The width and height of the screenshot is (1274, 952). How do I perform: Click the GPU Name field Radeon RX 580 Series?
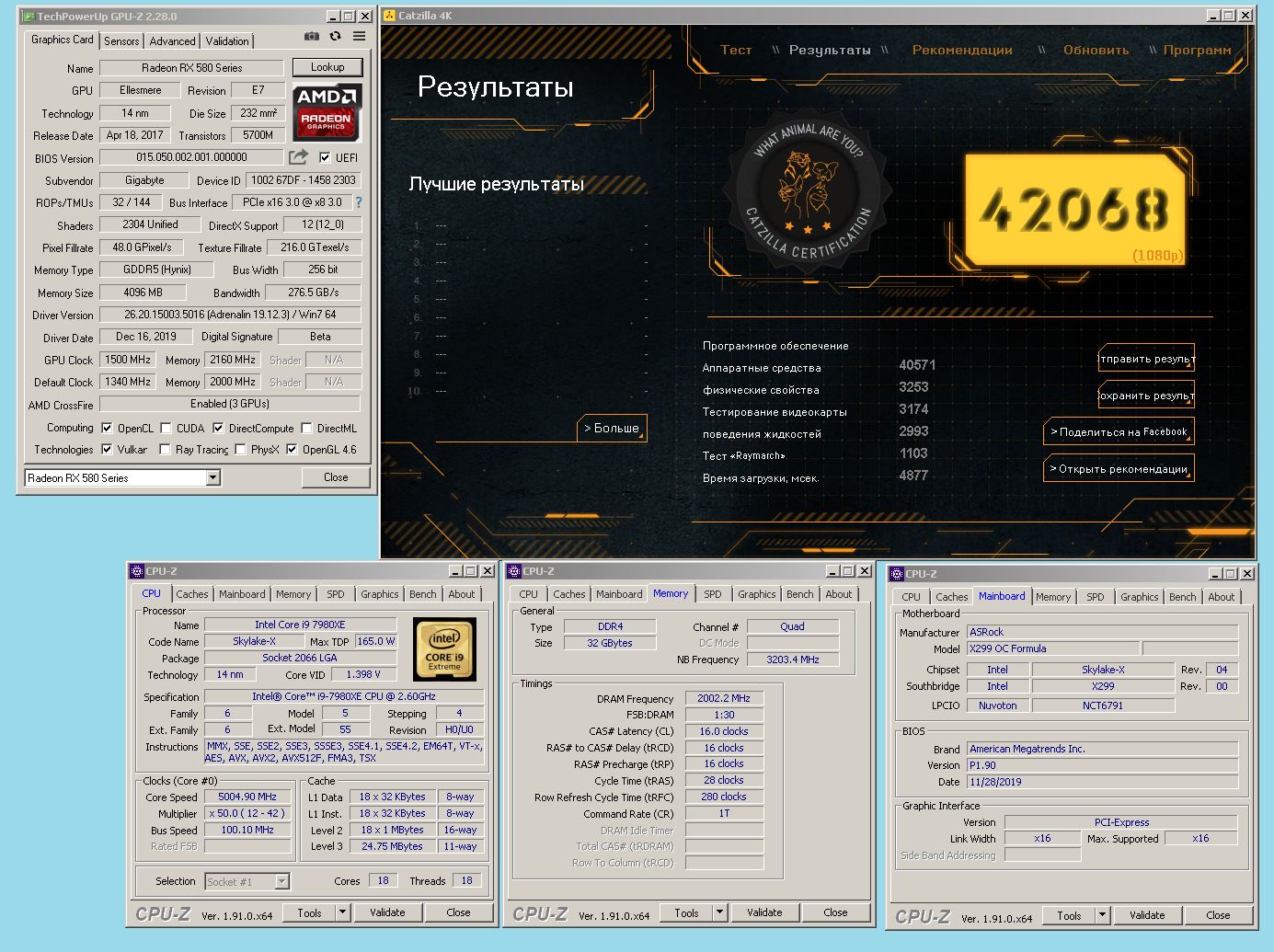click(191, 68)
